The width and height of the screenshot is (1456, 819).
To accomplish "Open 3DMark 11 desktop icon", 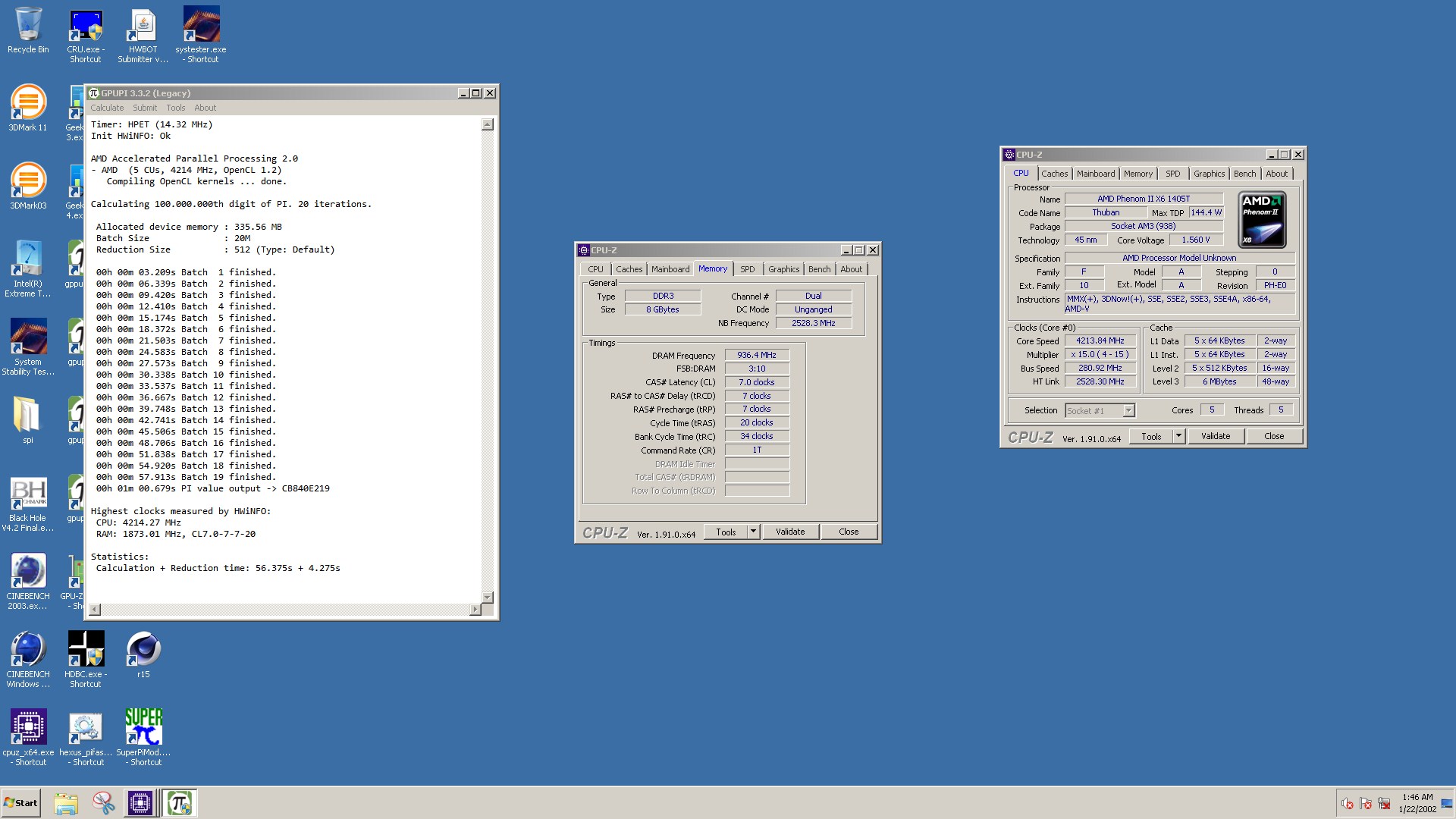I will tap(28, 108).
